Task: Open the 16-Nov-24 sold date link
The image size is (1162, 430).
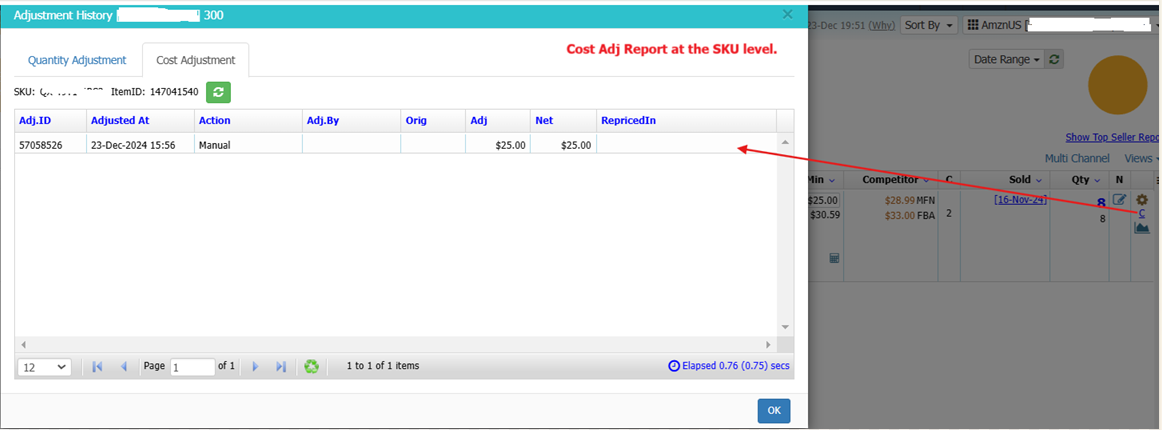Action: (x=1020, y=200)
